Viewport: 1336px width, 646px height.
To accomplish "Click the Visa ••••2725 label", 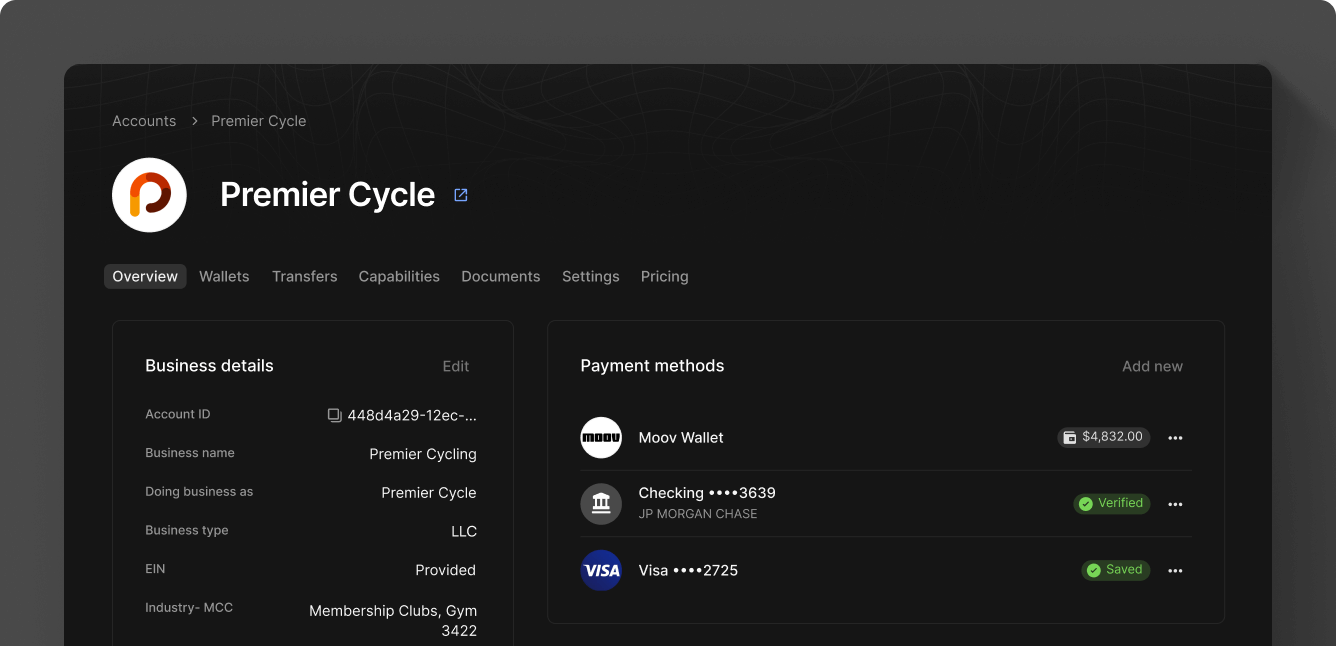I will tap(688, 571).
